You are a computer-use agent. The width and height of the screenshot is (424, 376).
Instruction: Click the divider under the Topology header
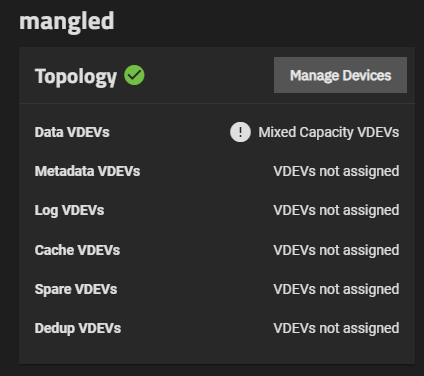tap(217, 103)
